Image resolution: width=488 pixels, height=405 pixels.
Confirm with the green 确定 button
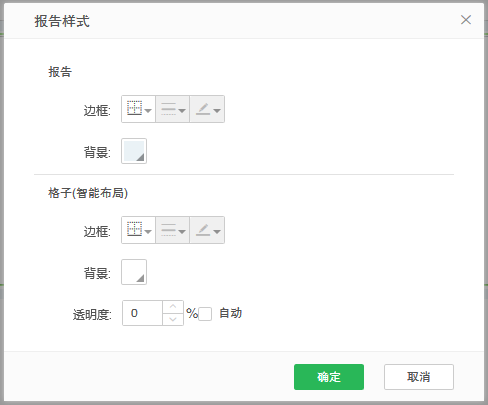329,377
